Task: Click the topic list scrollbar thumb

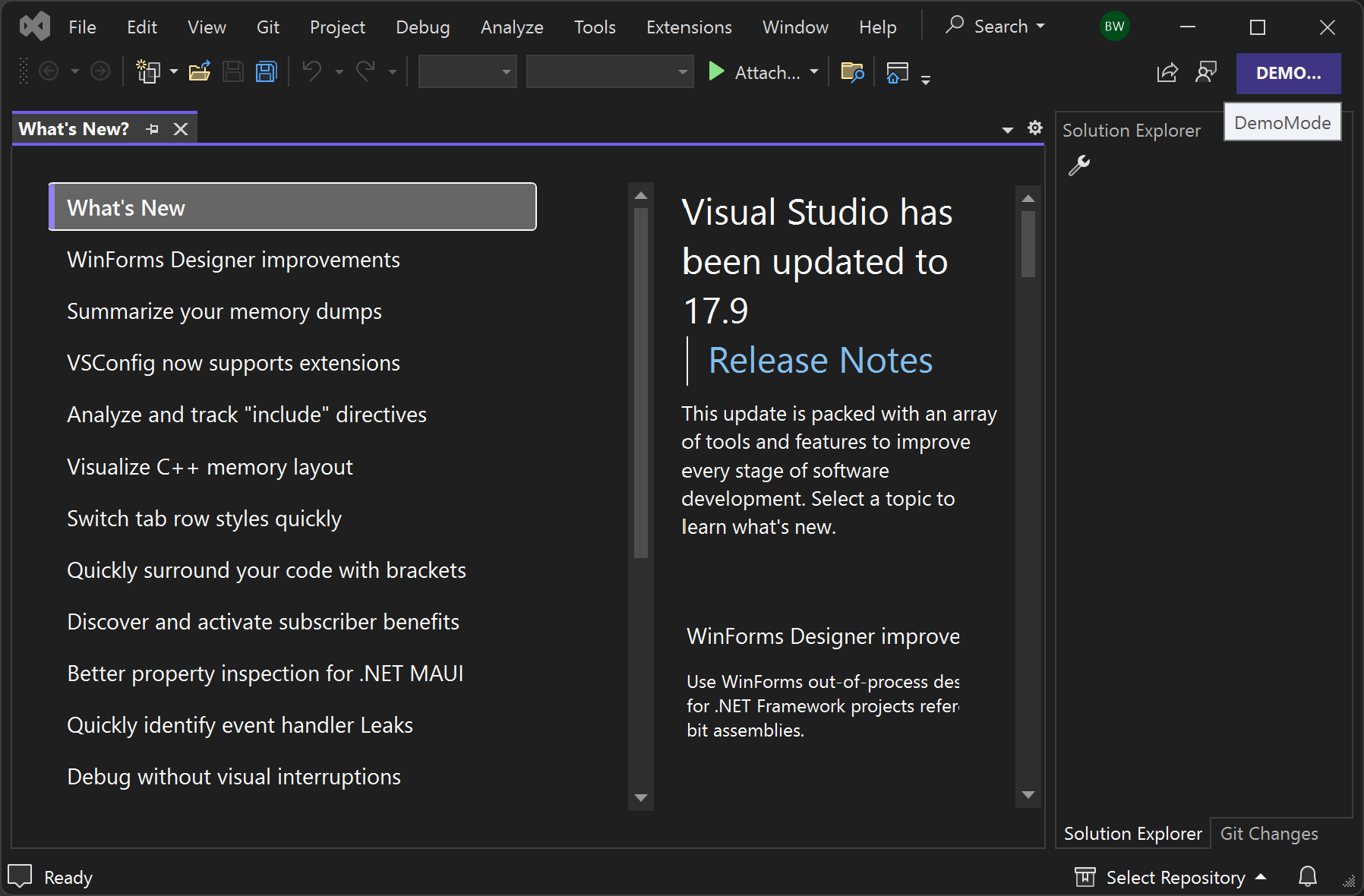Action: click(x=641, y=383)
